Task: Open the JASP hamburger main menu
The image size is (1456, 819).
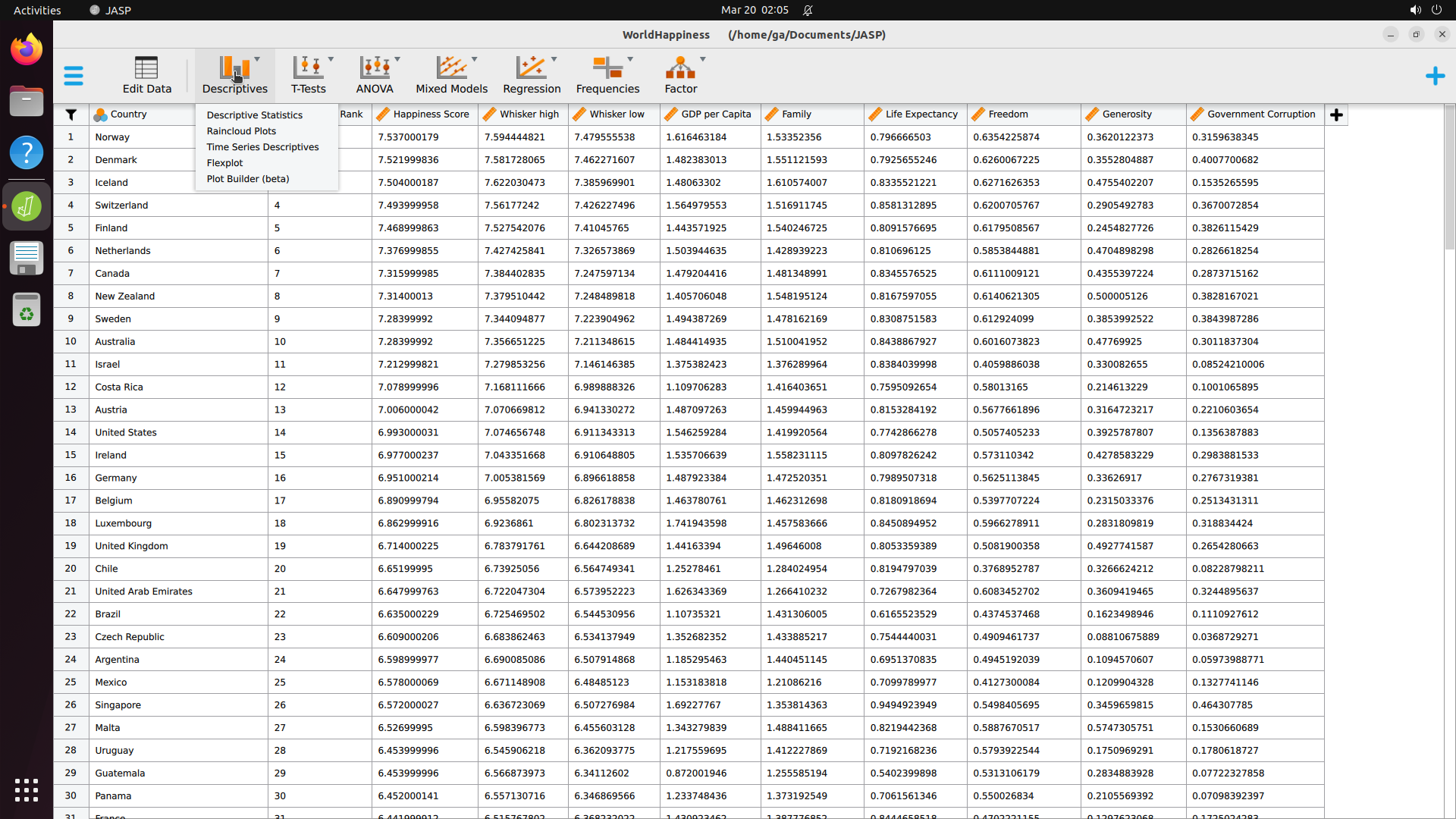Action: coord(74,76)
